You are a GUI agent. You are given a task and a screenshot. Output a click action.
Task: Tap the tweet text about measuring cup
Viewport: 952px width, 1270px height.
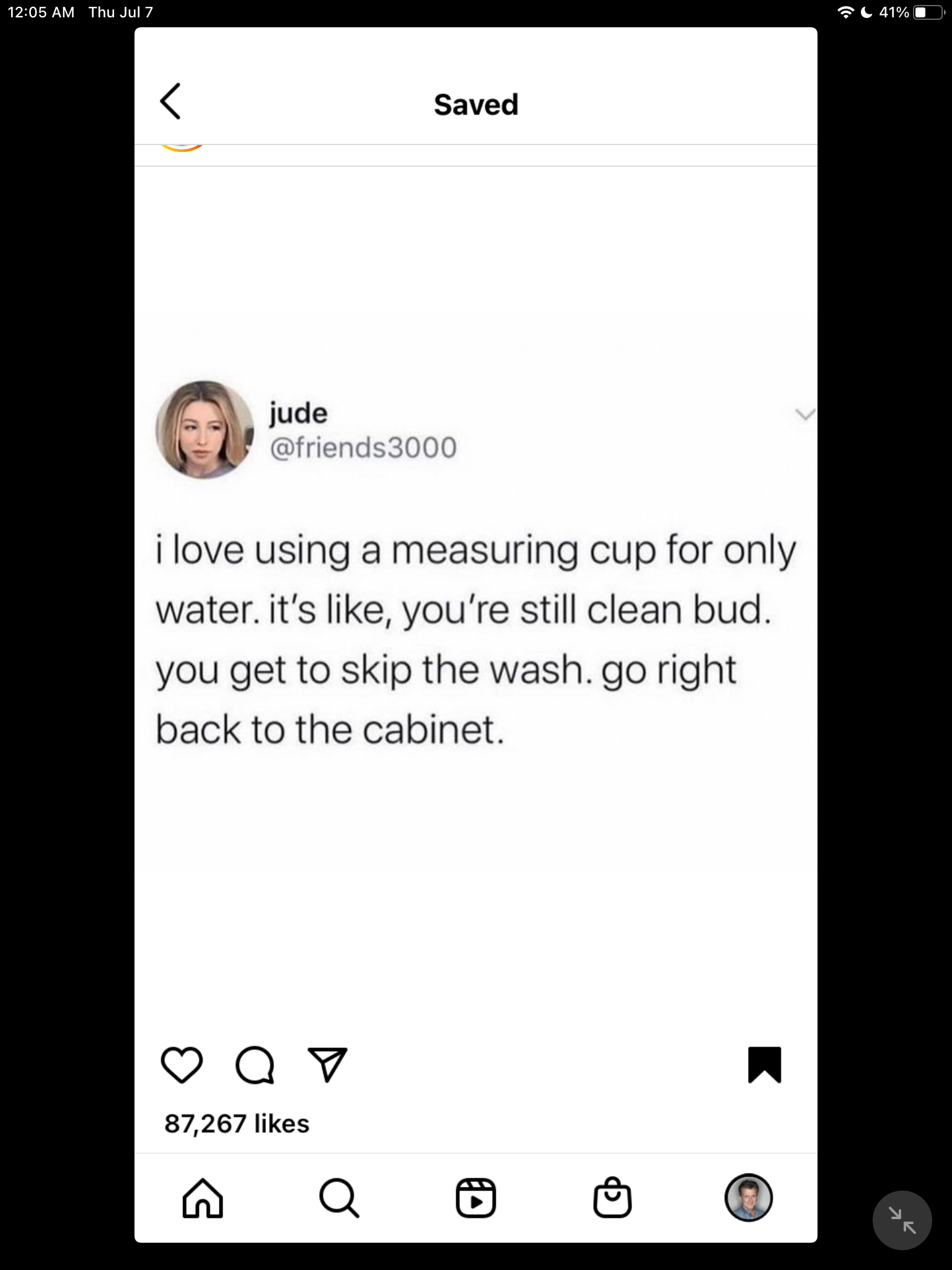pyautogui.click(x=475, y=639)
